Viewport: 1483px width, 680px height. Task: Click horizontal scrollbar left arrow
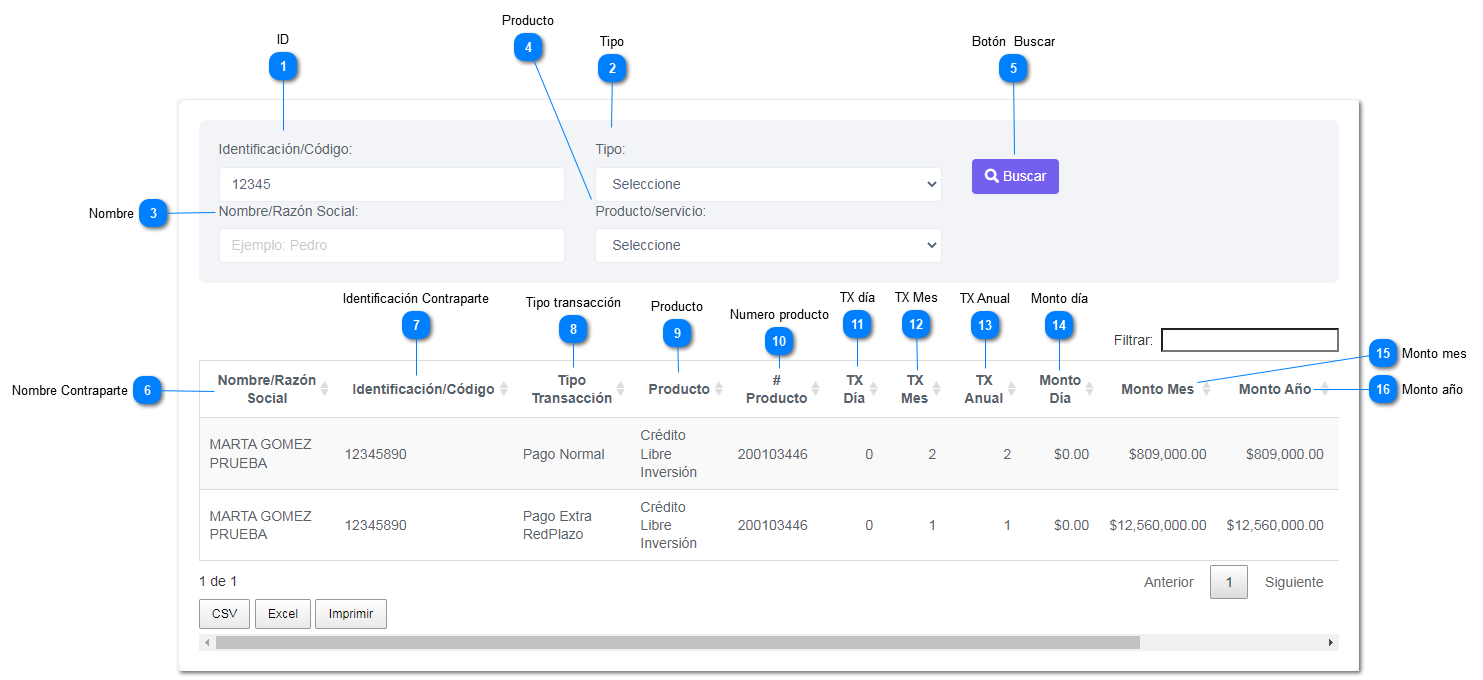coord(207,642)
